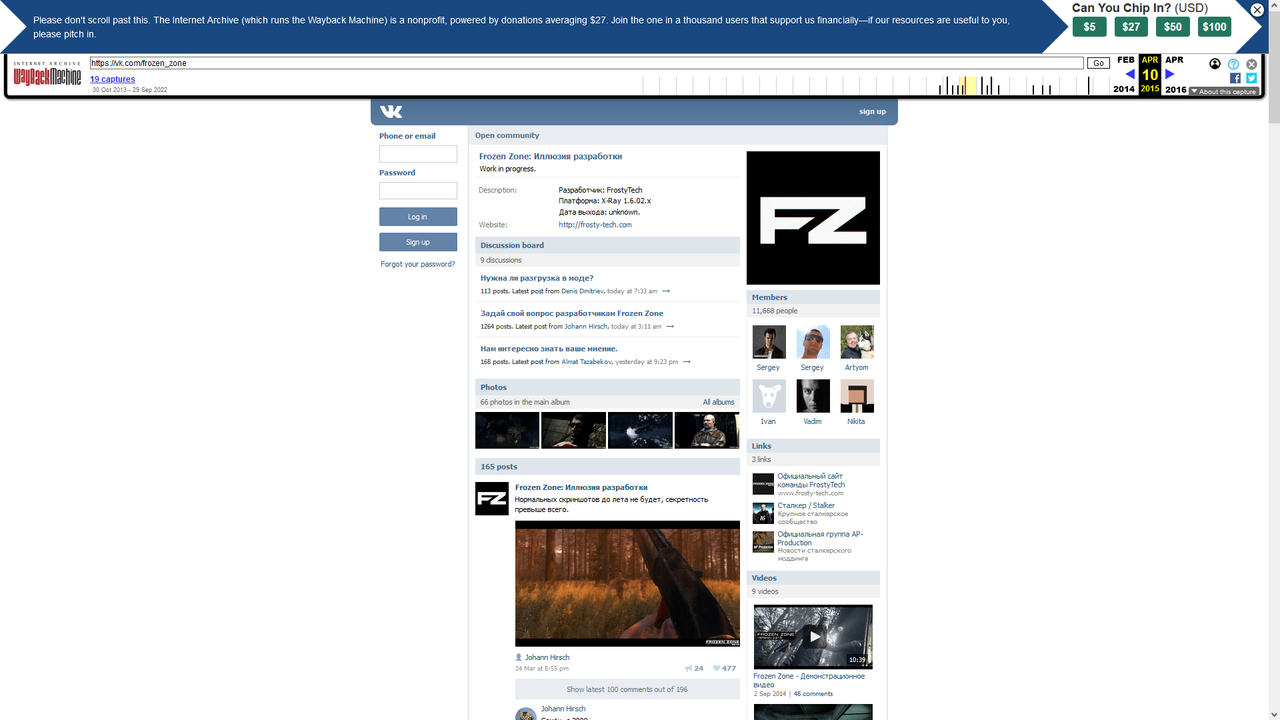The image size is (1280, 720).
Task: Close the donation banner
Action: pyautogui.click(x=1257, y=10)
